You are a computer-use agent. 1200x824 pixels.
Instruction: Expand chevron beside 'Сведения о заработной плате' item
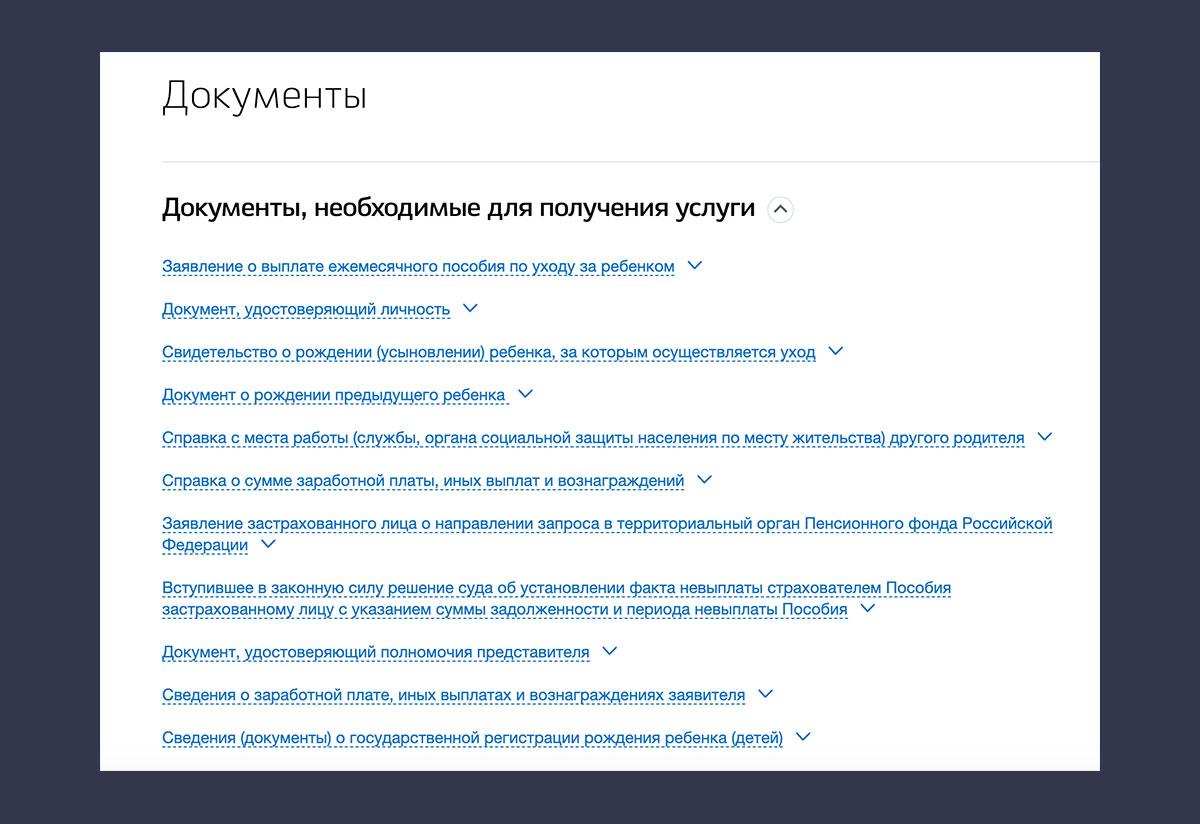point(765,694)
